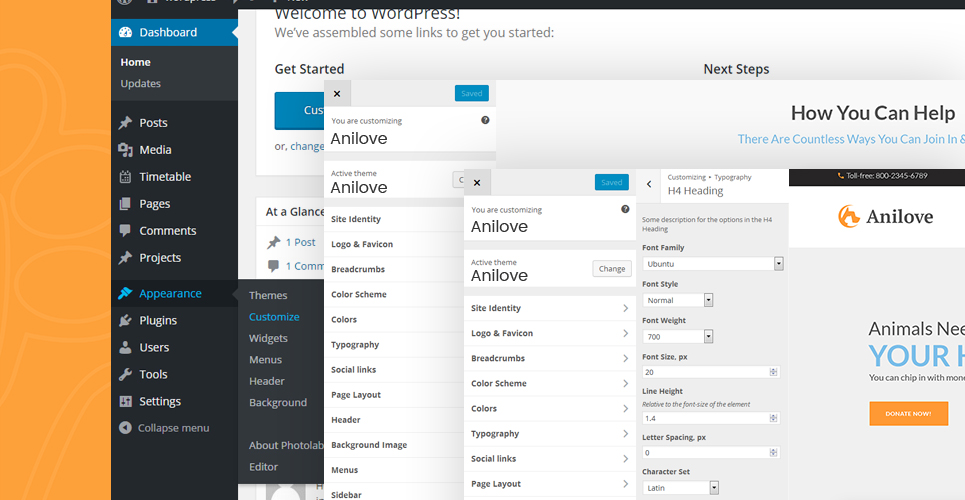965x500 pixels.
Task: Open the Updates submenu link
Action: [x=140, y=84]
